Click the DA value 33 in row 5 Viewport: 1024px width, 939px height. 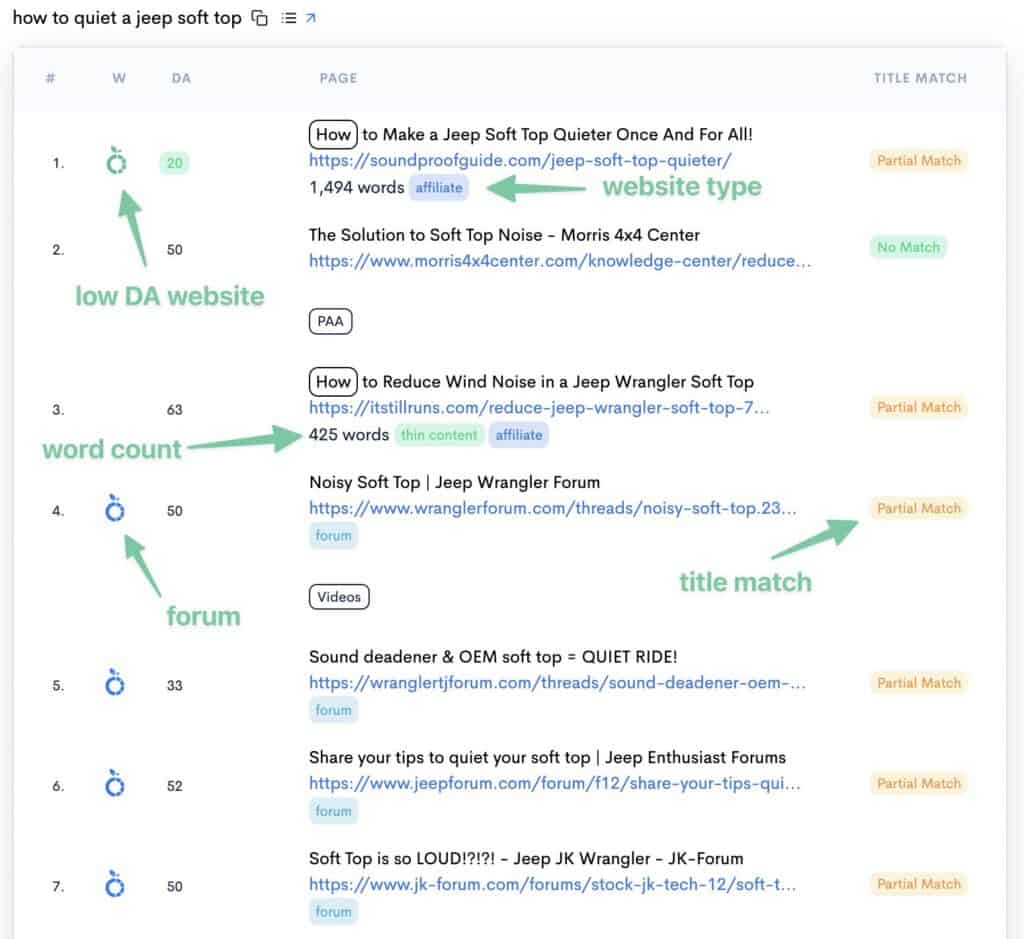pyautogui.click(x=174, y=686)
